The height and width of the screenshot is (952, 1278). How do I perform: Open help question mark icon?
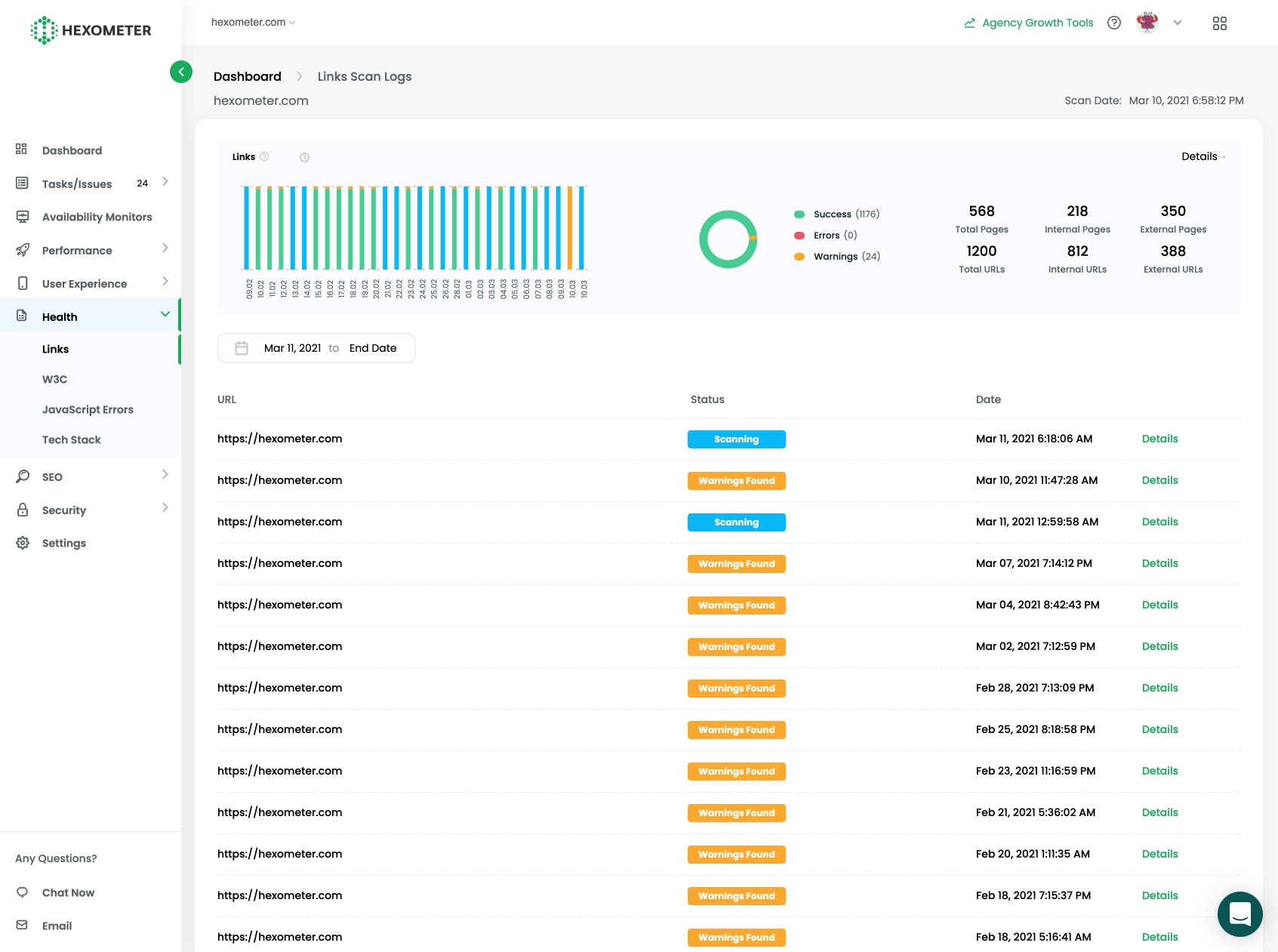point(1114,23)
